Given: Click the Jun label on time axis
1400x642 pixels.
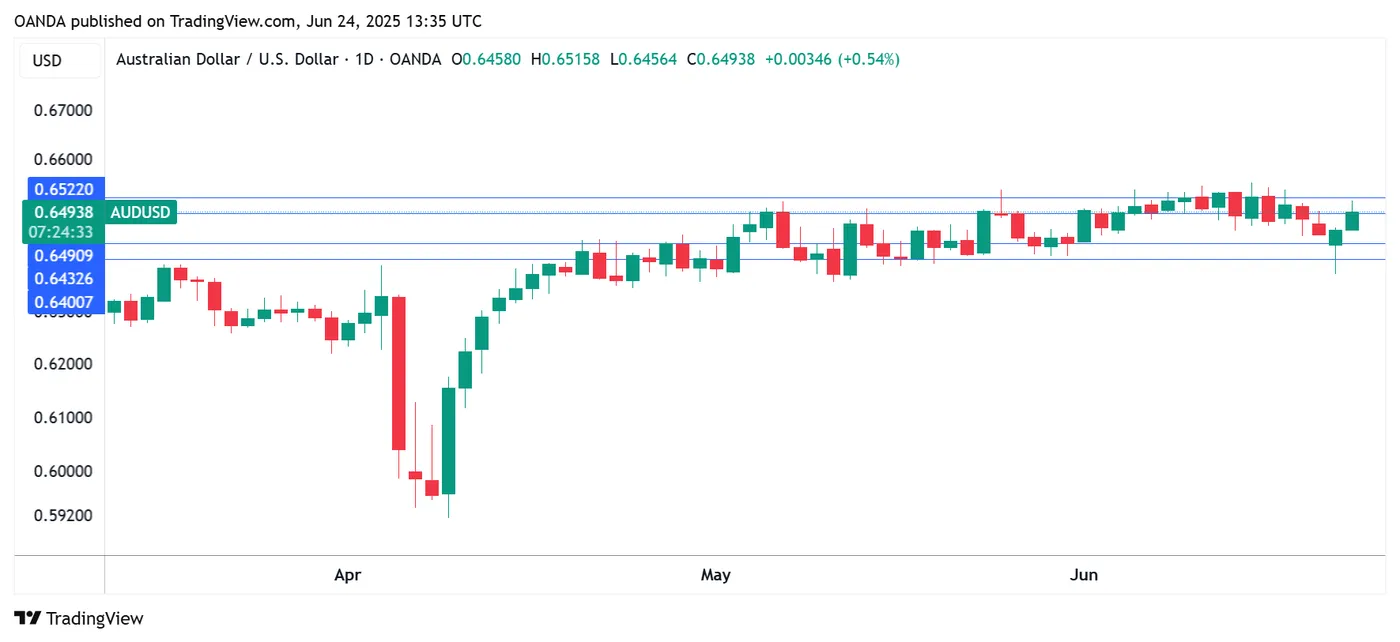Looking at the screenshot, I should tap(1084, 575).
